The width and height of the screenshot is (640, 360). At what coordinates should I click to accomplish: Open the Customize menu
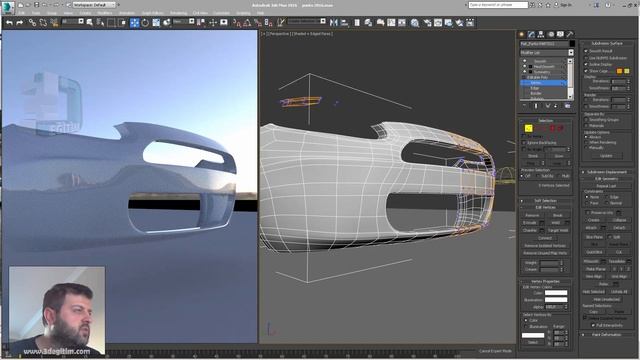(222, 13)
